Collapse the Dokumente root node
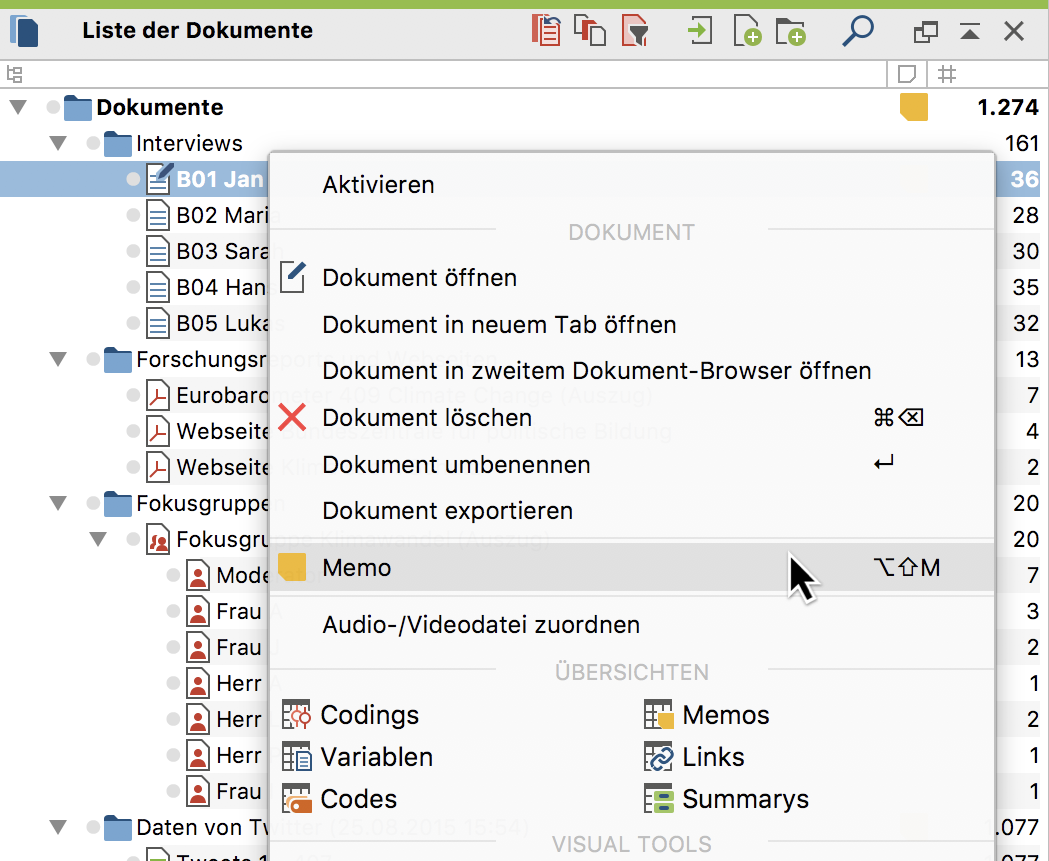The height and width of the screenshot is (861, 1049). coord(18,107)
